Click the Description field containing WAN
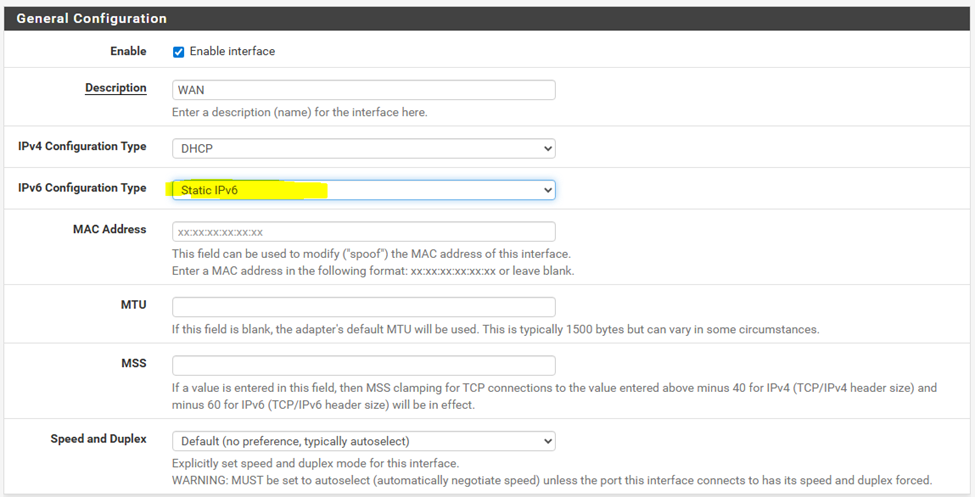The height and width of the screenshot is (497, 975). click(363, 90)
